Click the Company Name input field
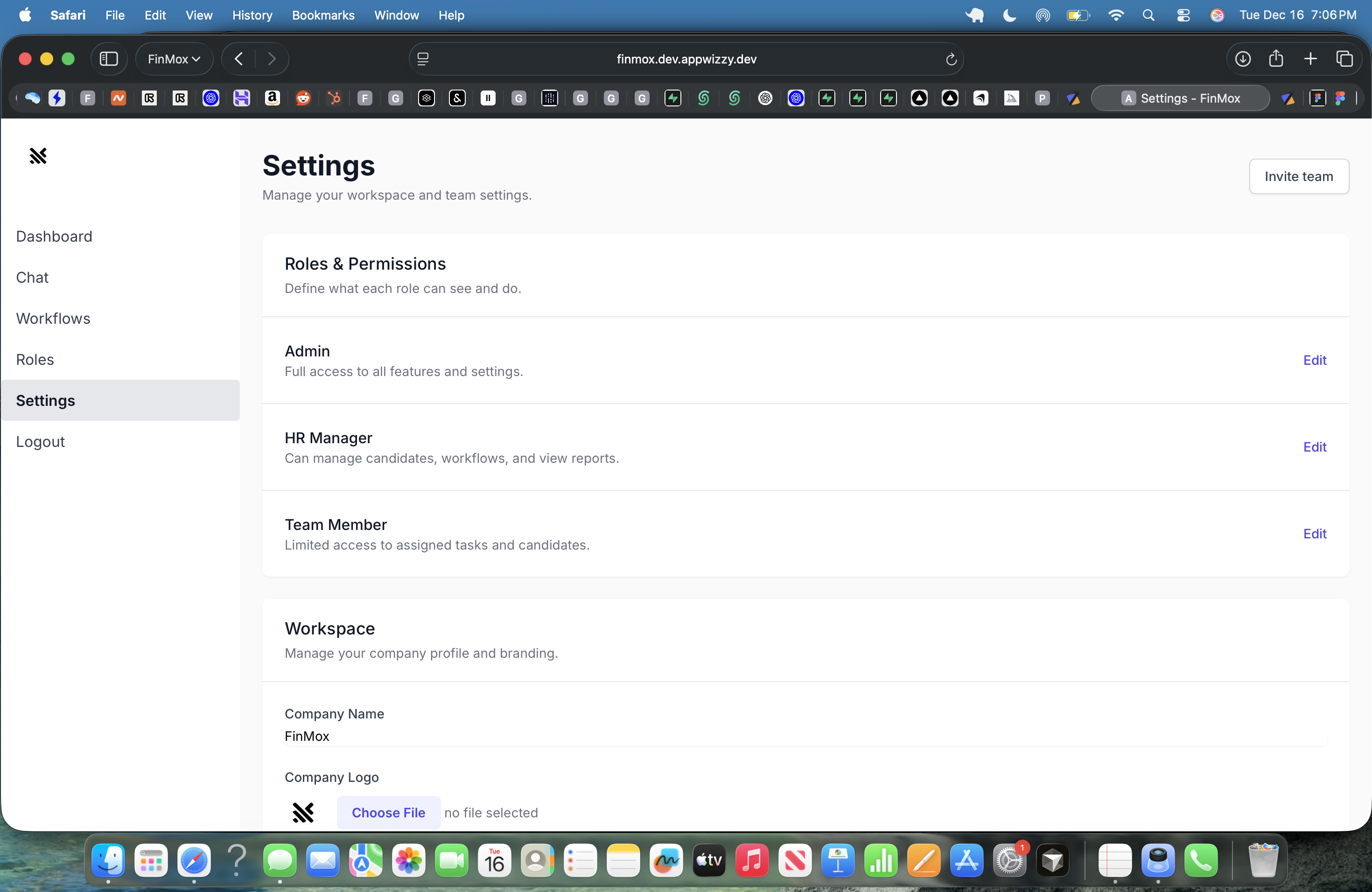The width and height of the screenshot is (1372, 892). click(x=805, y=736)
